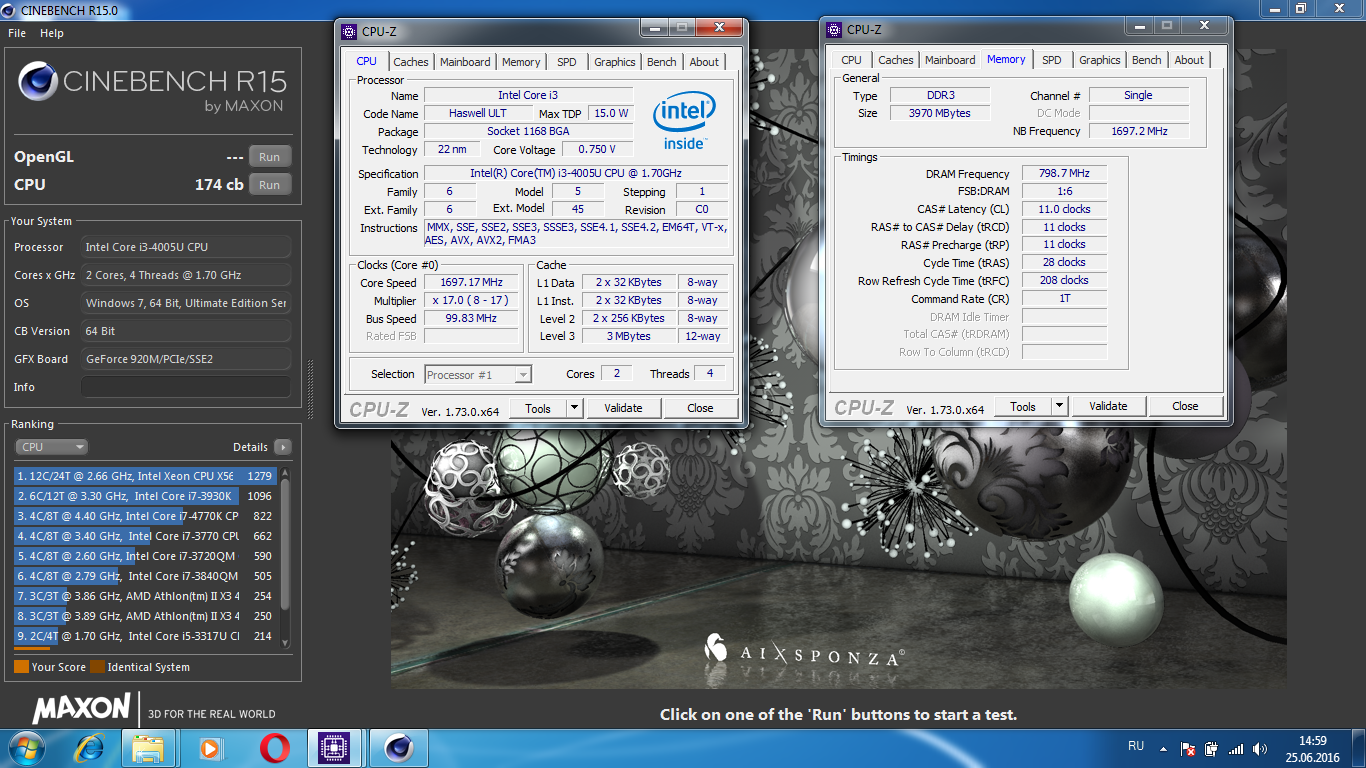This screenshot has height=768, width=1366.
Task: Show hidden tray icons arrow
Action: click(x=1163, y=748)
